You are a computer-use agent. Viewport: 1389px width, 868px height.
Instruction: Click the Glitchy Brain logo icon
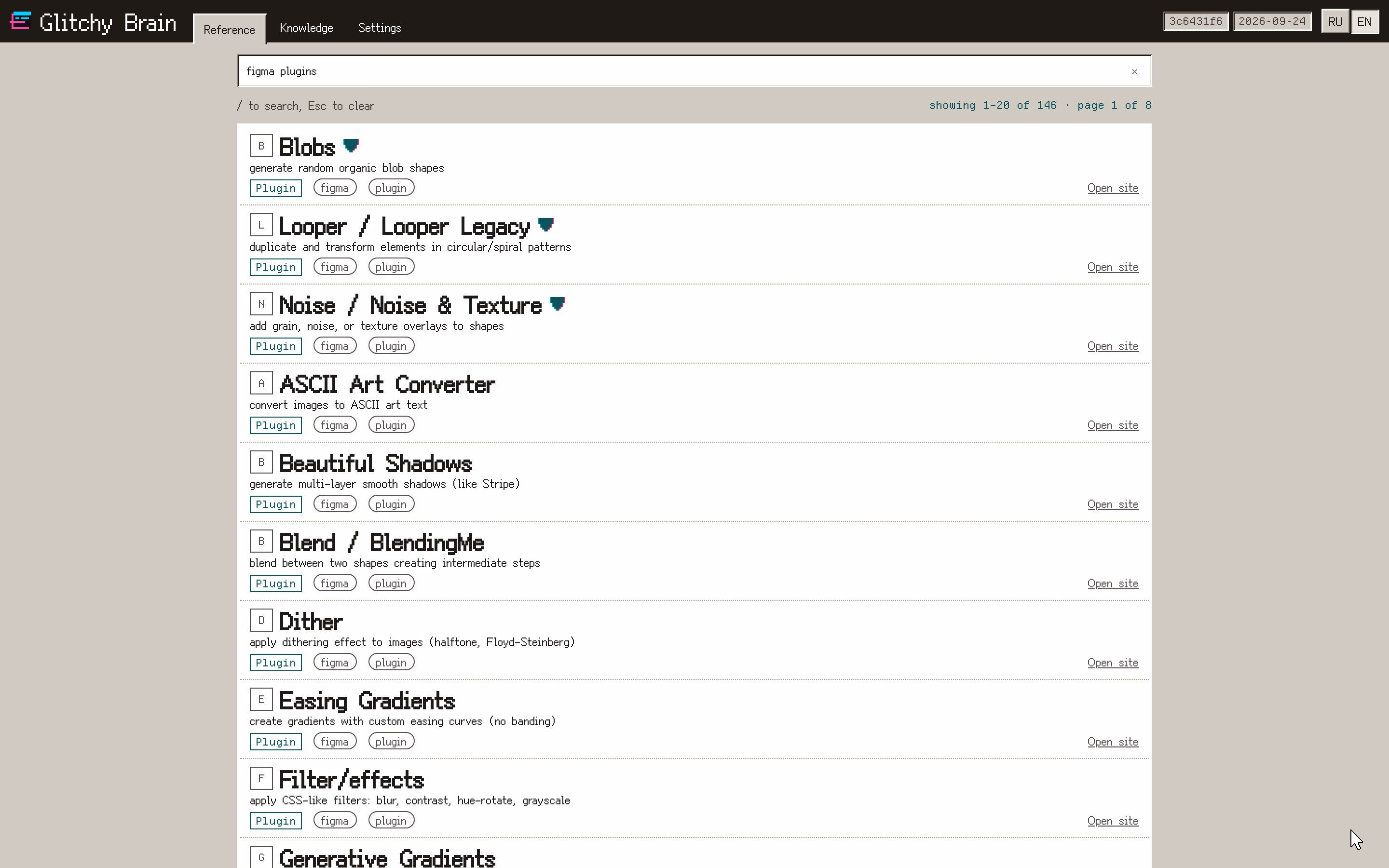(20, 21)
